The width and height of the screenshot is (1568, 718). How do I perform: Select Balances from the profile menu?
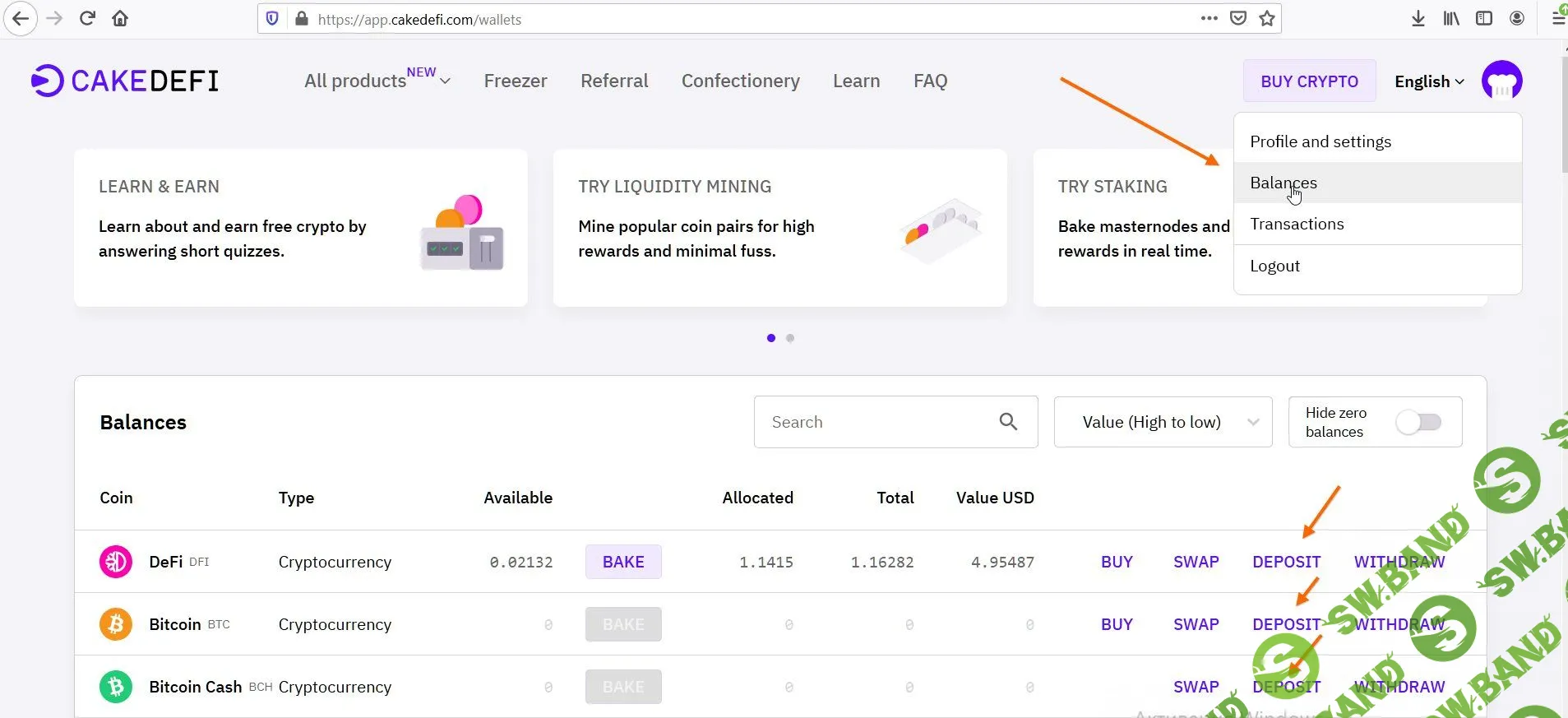pos(1284,183)
